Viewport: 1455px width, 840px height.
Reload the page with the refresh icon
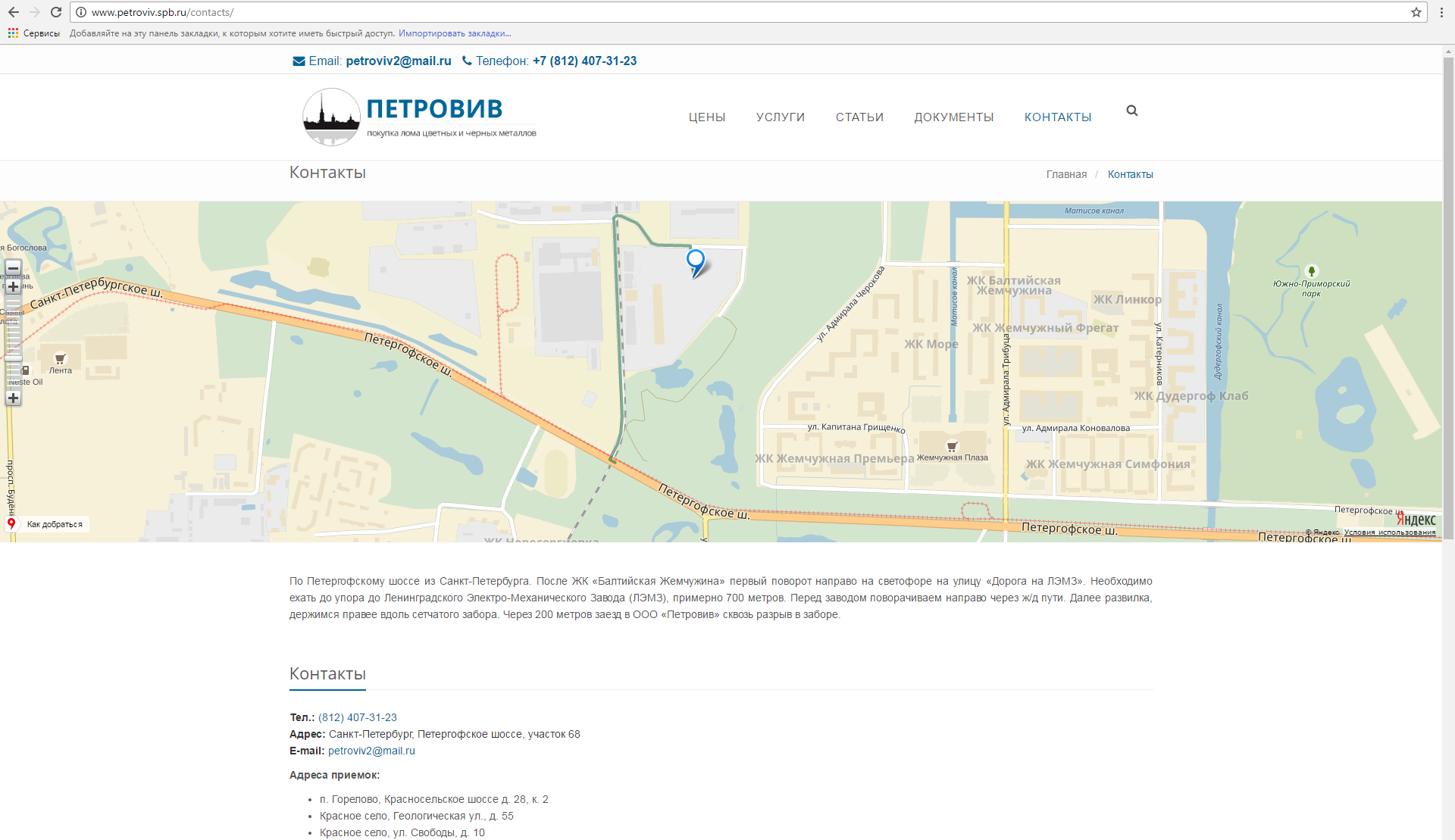tap(56, 12)
